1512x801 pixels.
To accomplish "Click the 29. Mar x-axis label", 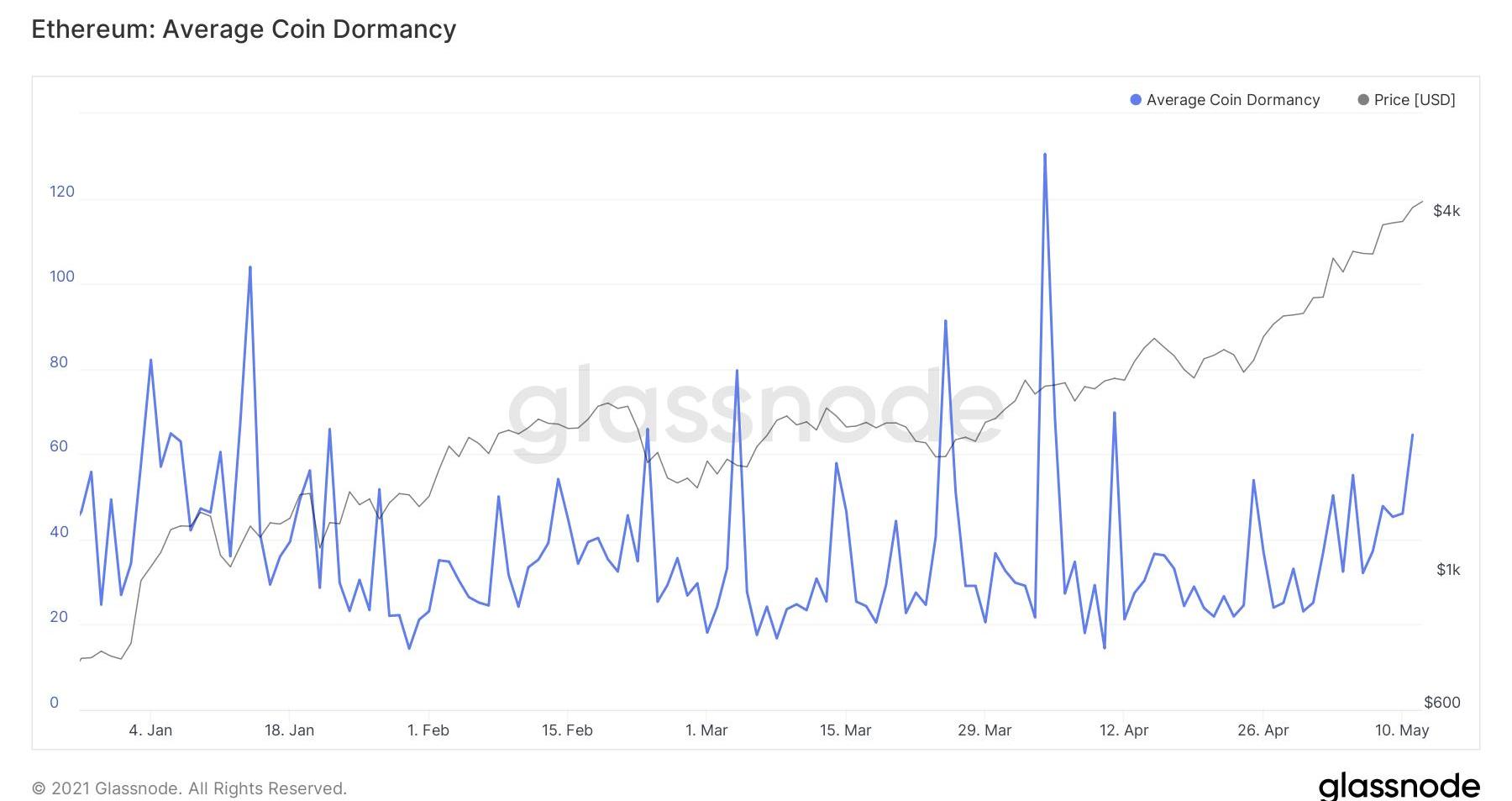I will (984, 730).
